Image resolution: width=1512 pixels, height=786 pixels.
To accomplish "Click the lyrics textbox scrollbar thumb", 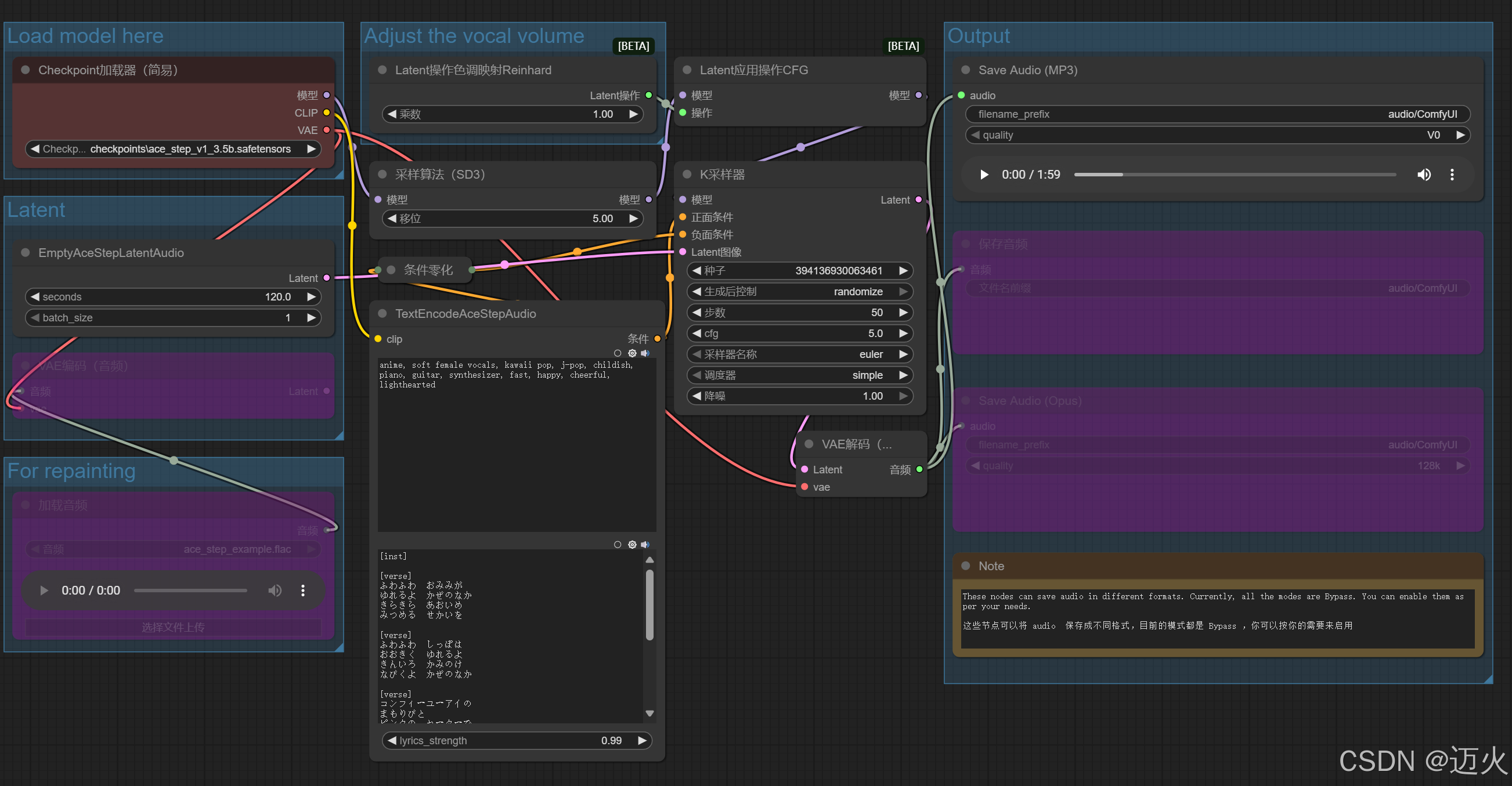I will tap(649, 605).
